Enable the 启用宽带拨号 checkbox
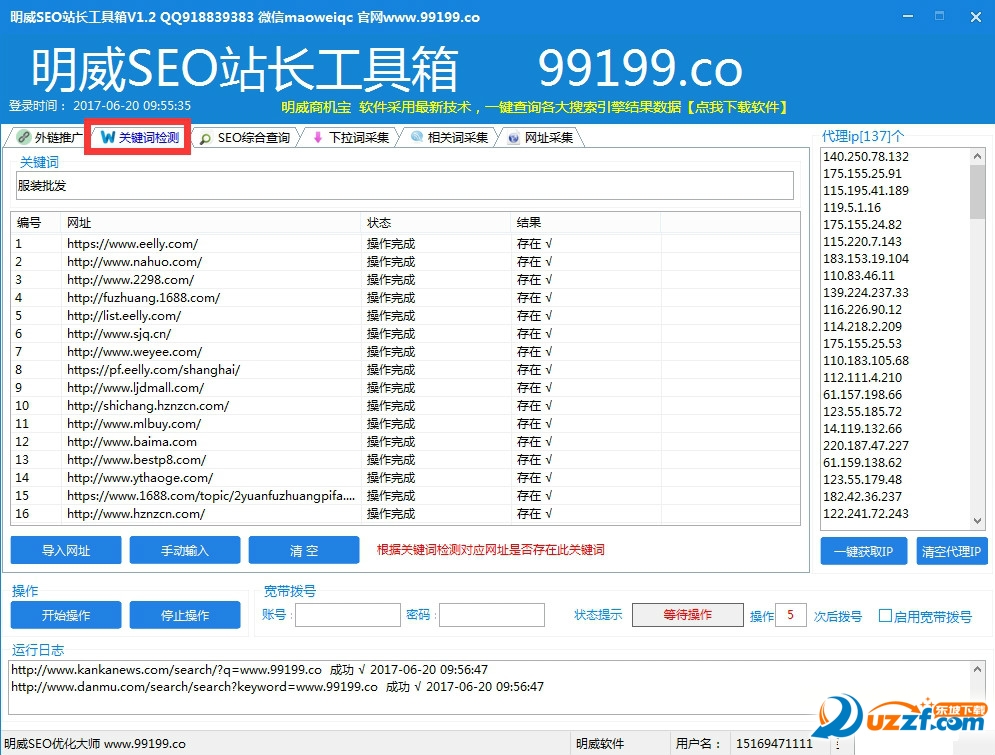Screen dimensions: 995x755 click(885, 615)
